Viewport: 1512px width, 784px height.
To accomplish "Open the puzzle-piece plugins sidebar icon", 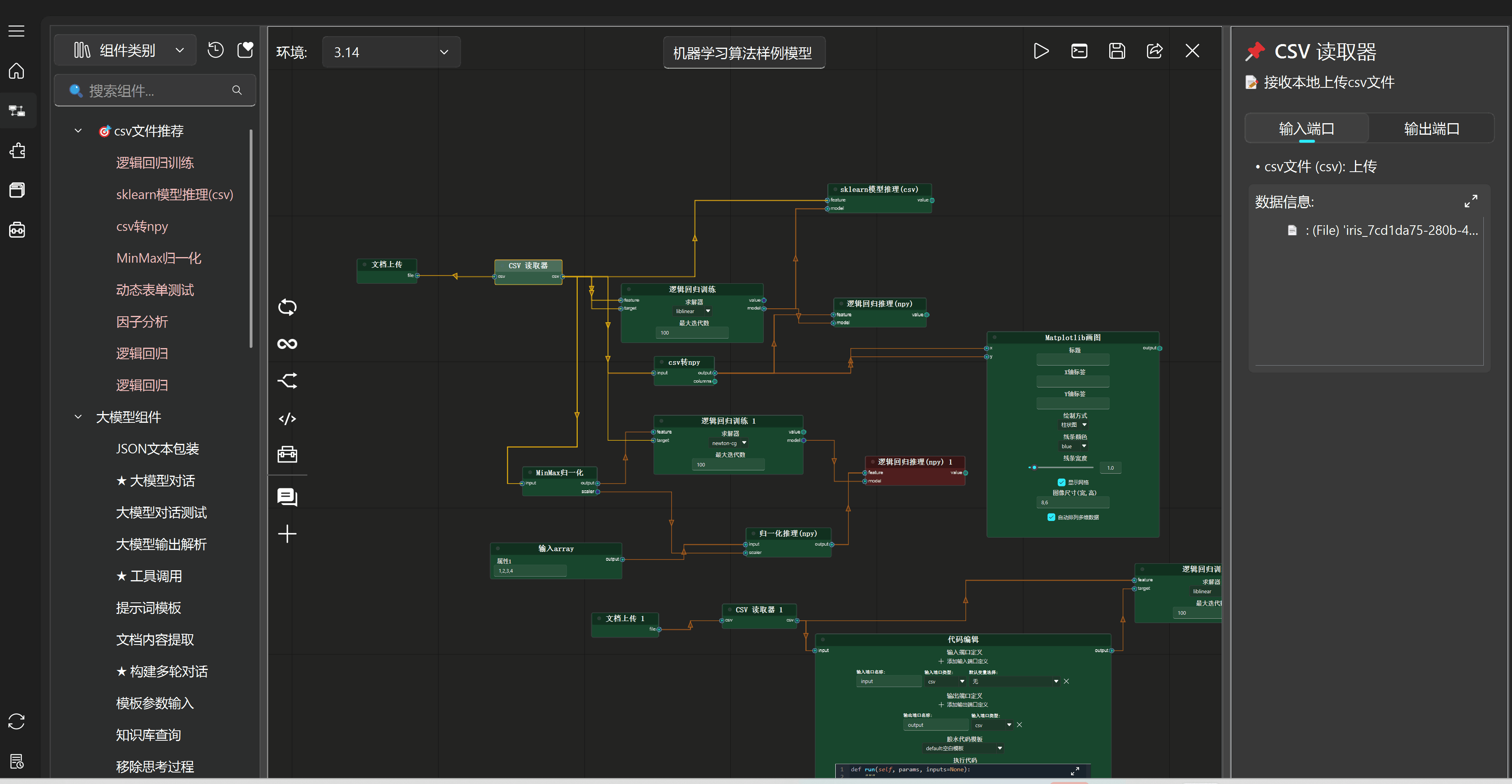I will coord(16,150).
